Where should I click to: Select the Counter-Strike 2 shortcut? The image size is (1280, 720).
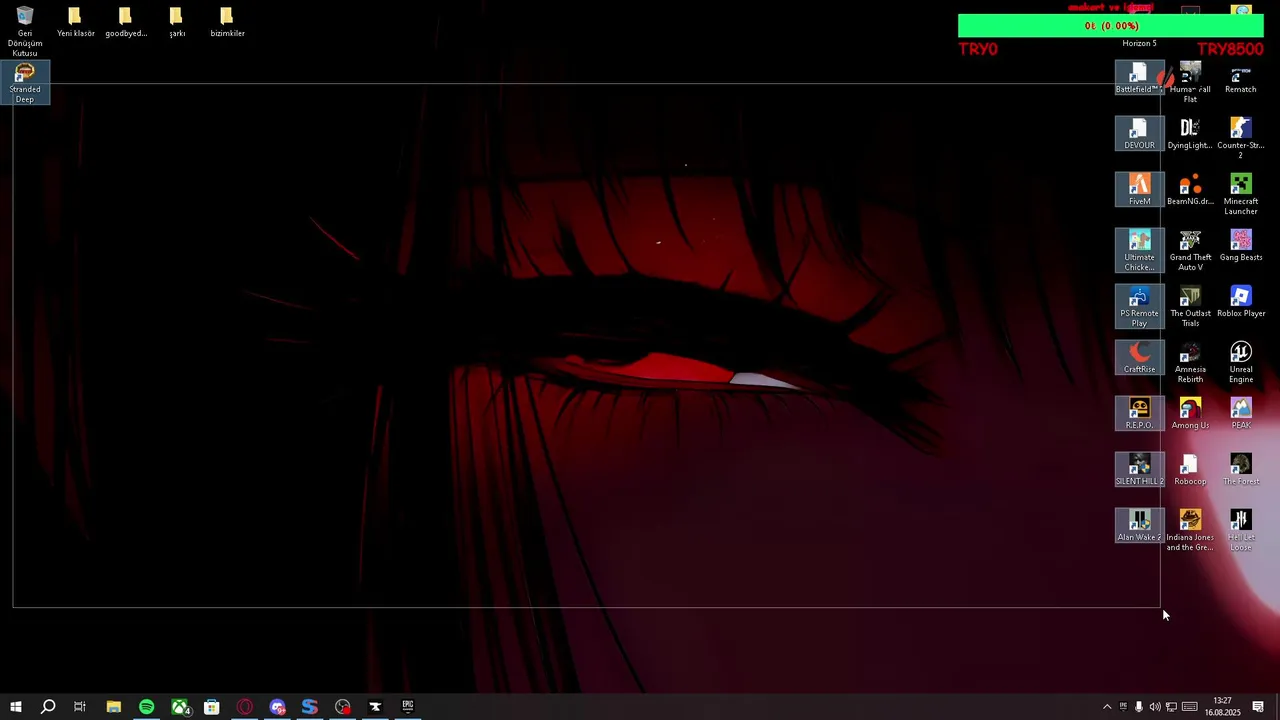[1241, 138]
